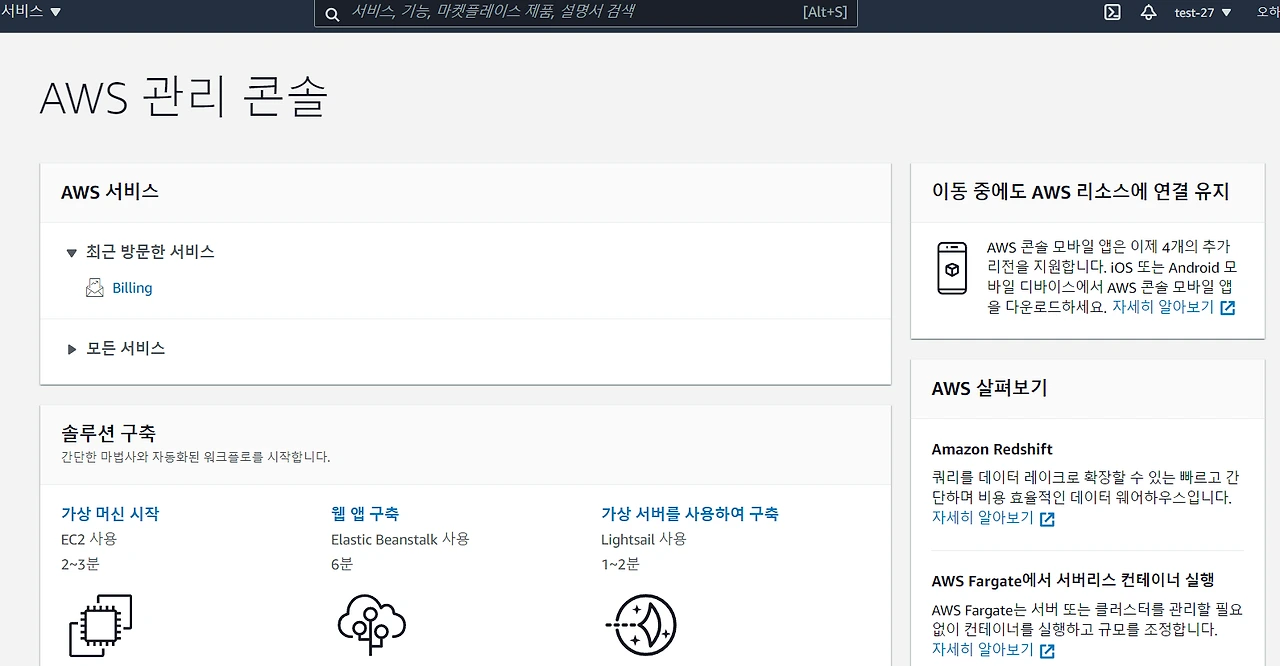
Task: Click the AWS 서비스 panel heading
Action: 110,192
